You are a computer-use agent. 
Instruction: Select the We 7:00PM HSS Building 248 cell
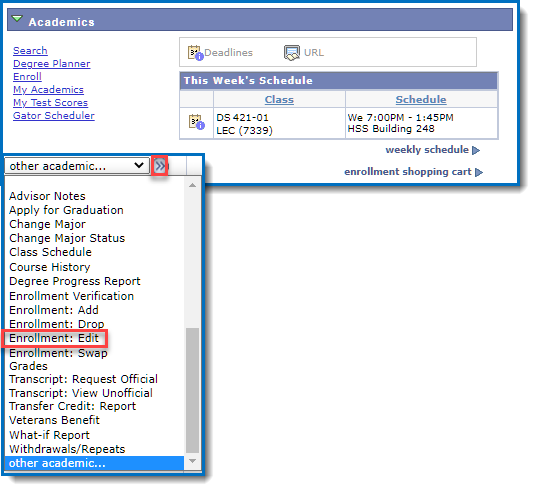click(x=421, y=124)
